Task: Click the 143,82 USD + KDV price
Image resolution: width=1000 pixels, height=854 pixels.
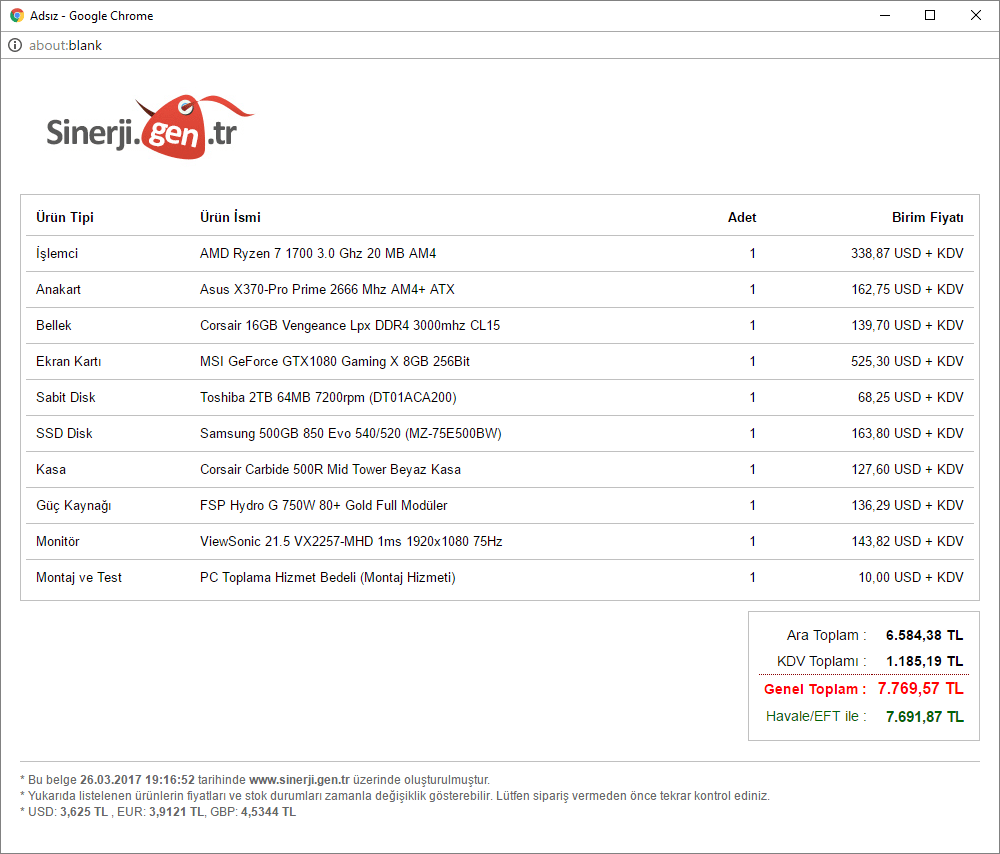Action: point(907,541)
